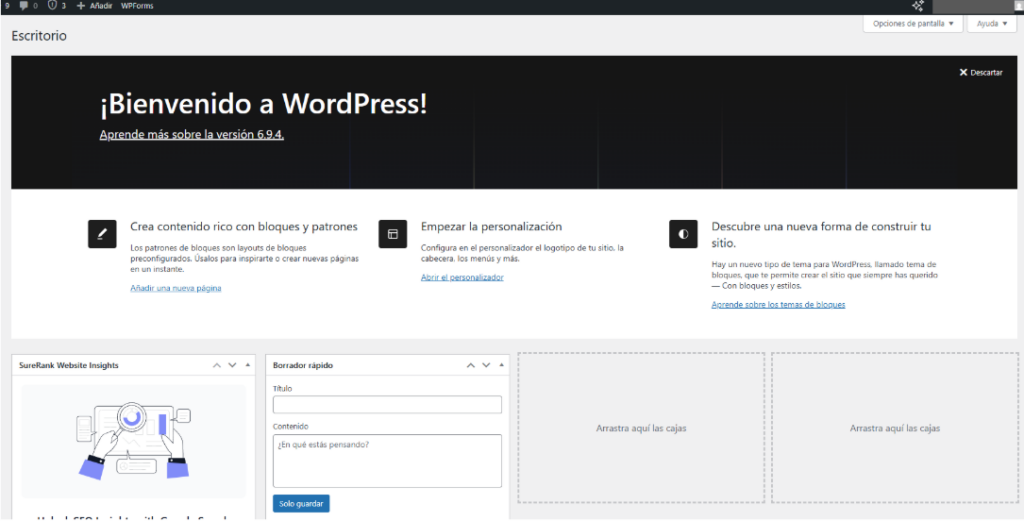Click the half-circle styles icon in welcome panel
Screen dimensions: 1024x521
(683, 234)
